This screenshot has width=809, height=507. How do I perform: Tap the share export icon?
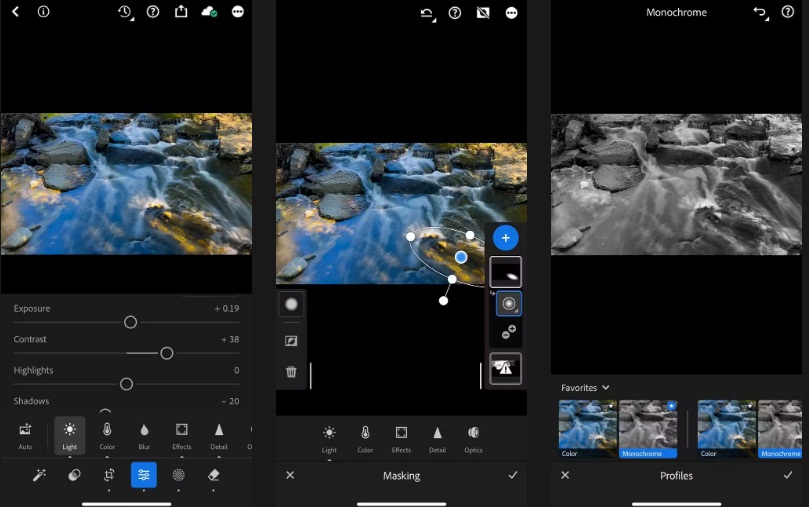pyautogui.click(x=181, y=12)
